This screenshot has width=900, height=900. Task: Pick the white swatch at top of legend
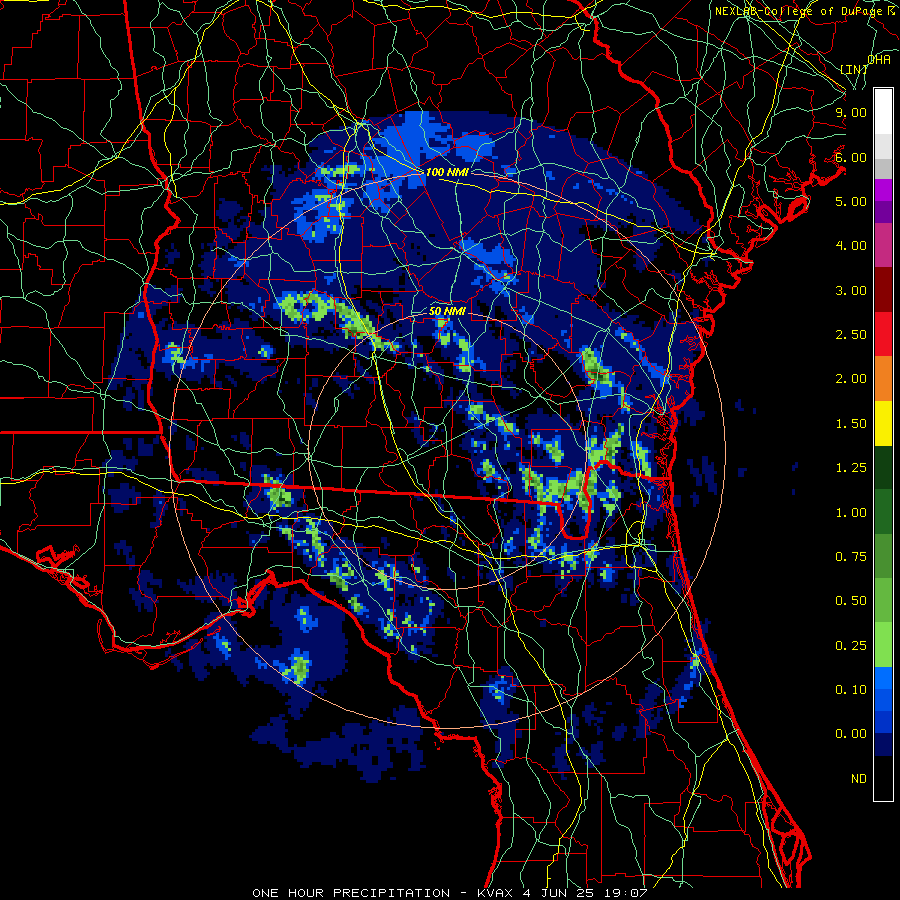pos(883,112)
